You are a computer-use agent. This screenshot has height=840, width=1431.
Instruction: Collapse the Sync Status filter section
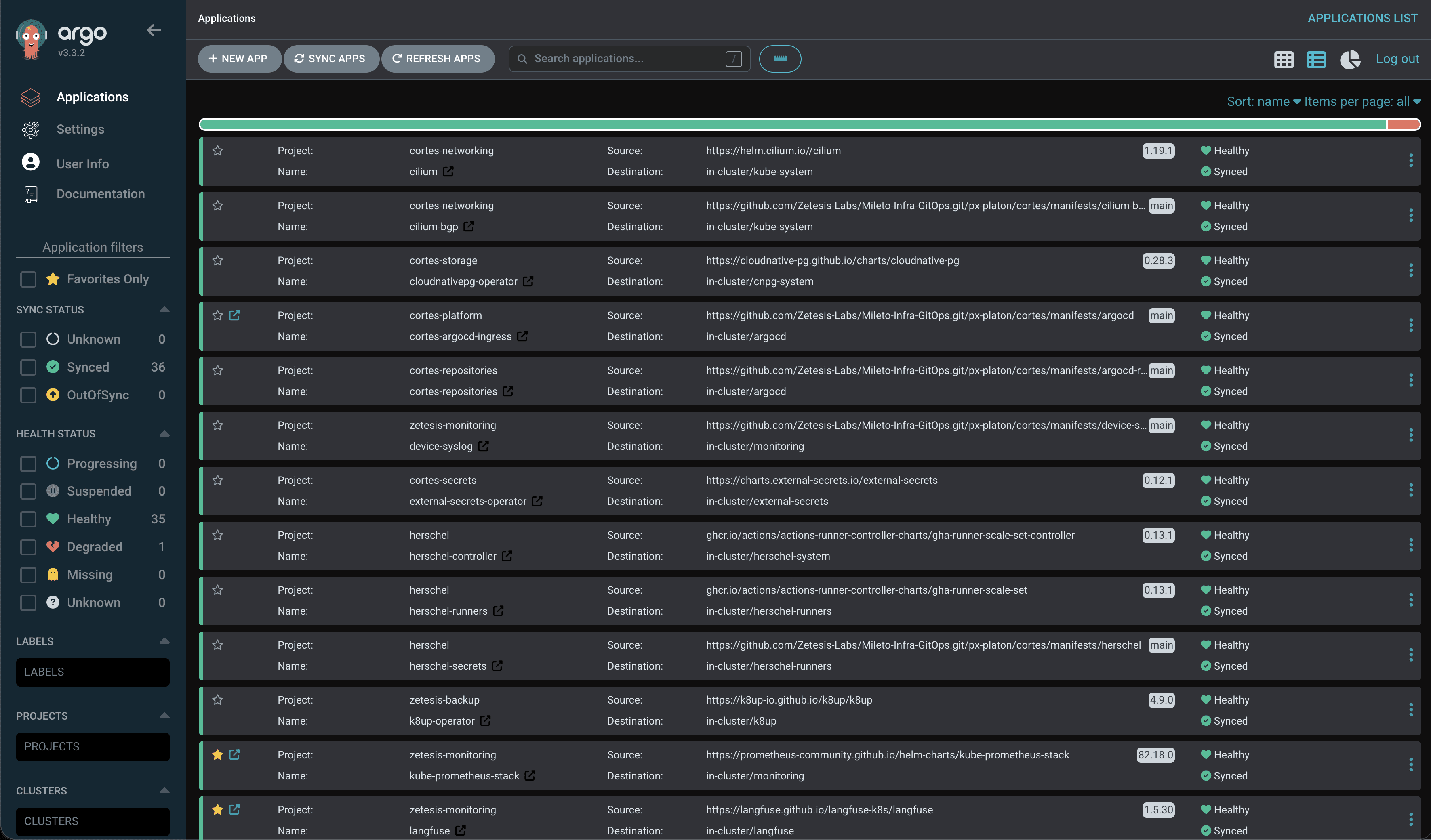point(164,309)
